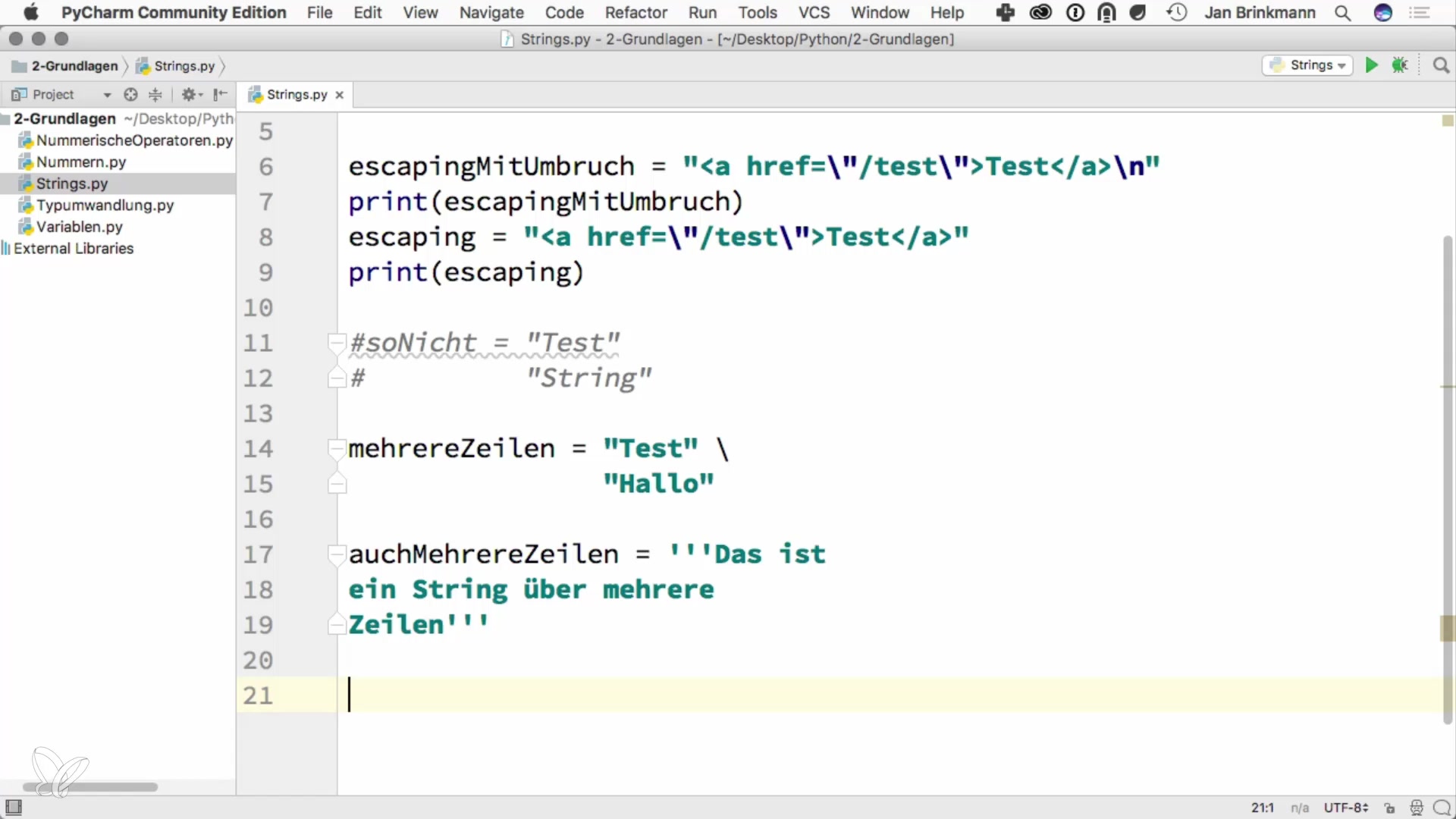This screenshot has height=819, width=1456.
Task: Open project panel settings gear dropdown
Action: point(191,95)
